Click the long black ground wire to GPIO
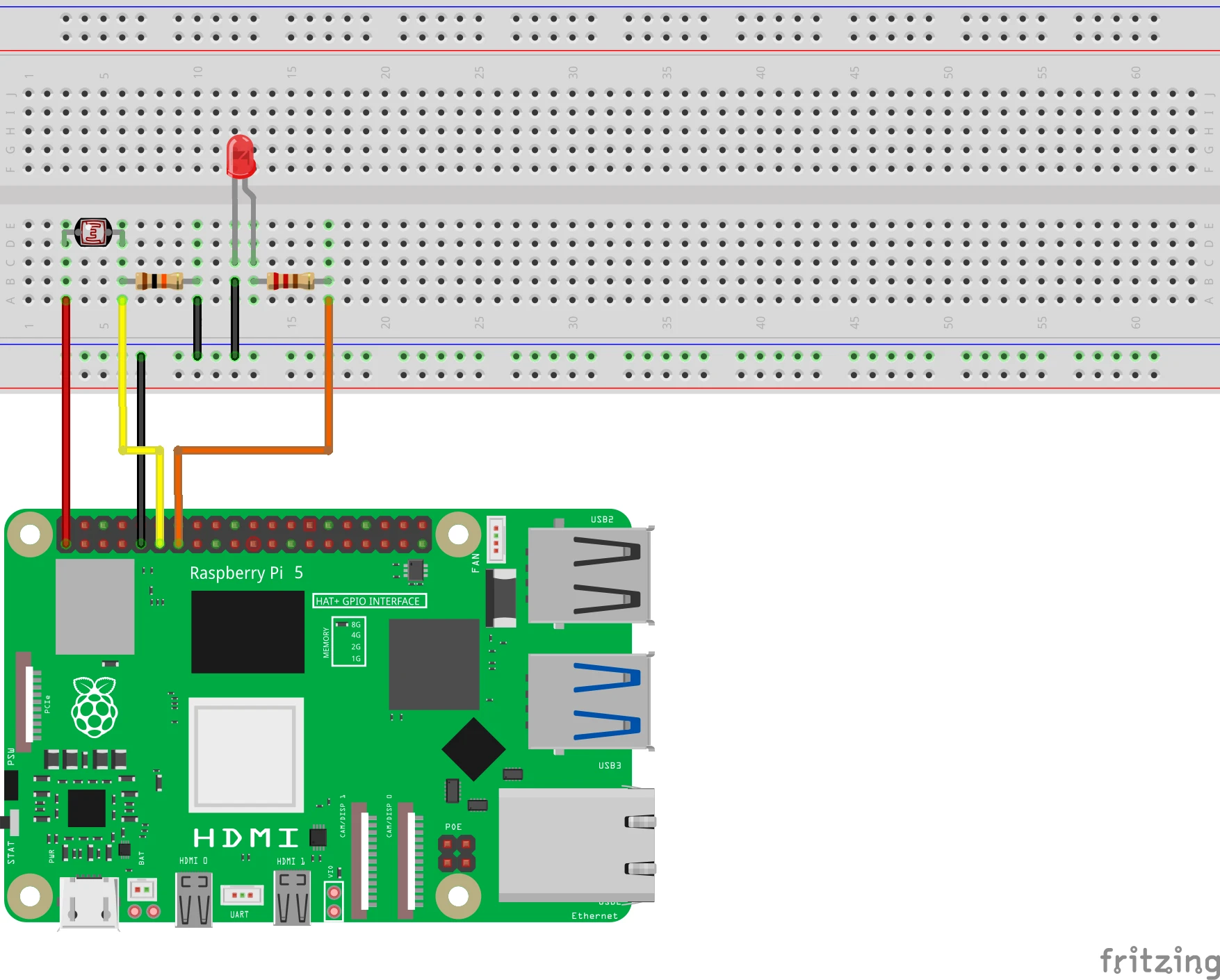The width and height of the screenshot is (1220, 980). pyautogui.click(x=141, y=450)
